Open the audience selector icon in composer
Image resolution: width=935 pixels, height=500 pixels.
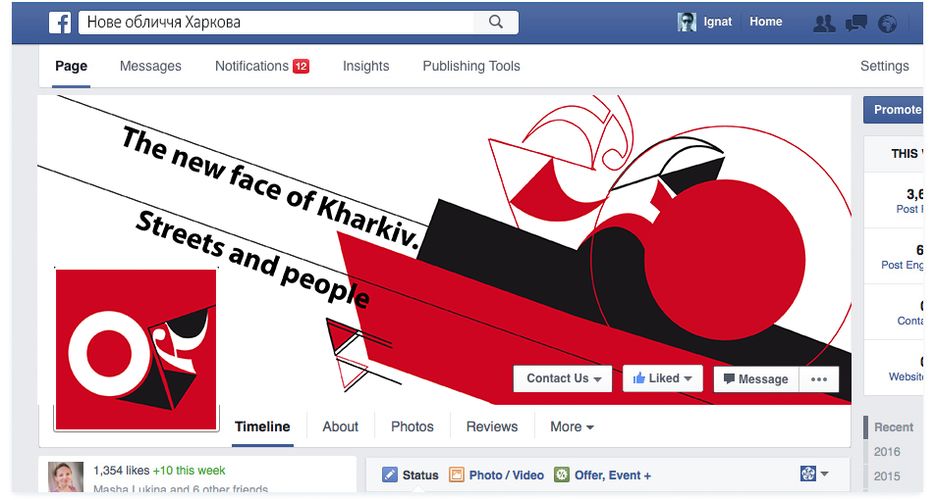tap(814, 474)
